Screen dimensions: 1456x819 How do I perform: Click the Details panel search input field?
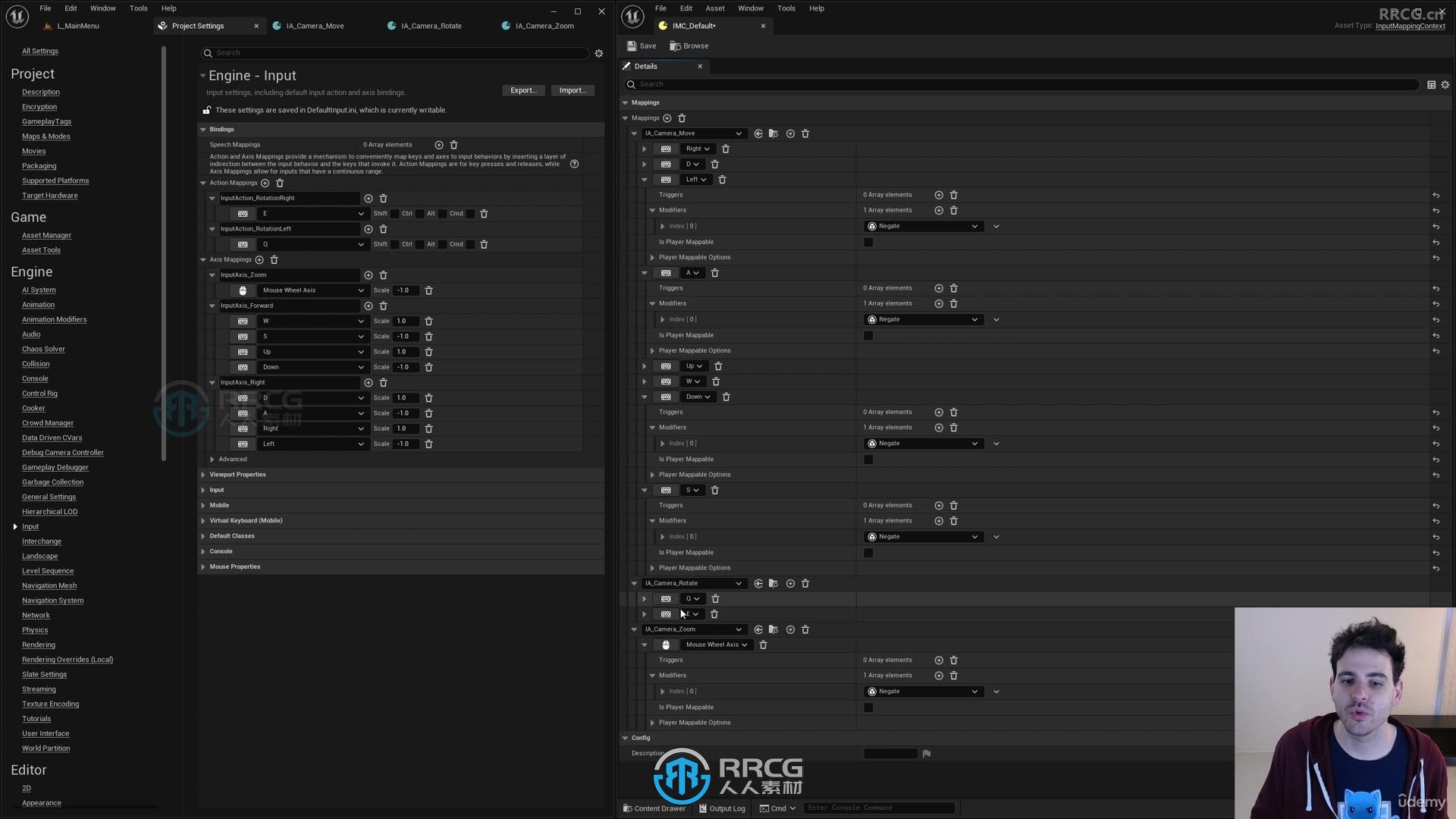point(1025,83)
